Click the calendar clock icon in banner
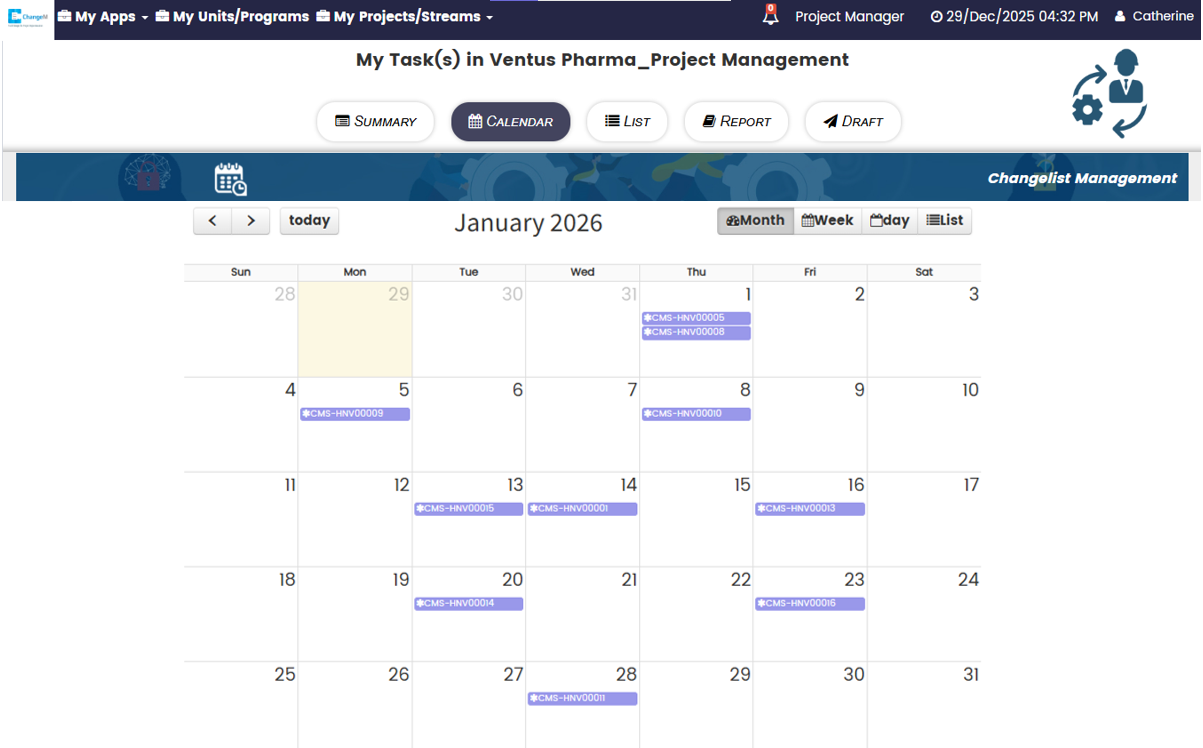The height and width of the screenshot is (748, 1203). tap(230, 179)
